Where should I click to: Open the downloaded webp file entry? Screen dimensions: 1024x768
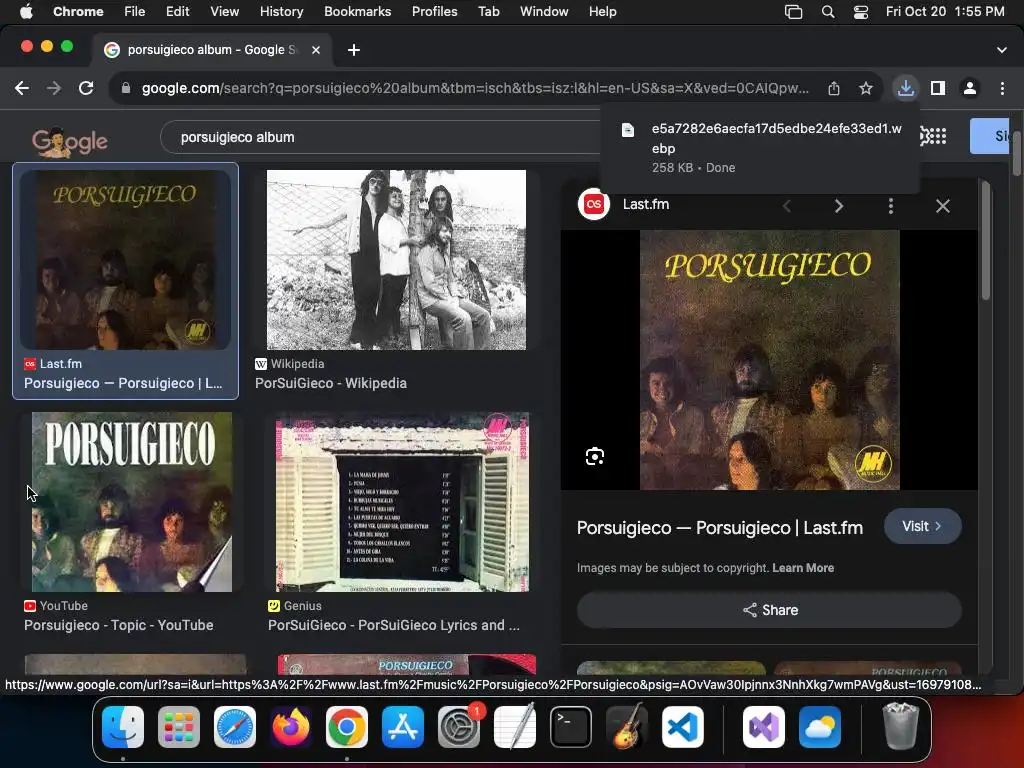click(x=760, y=148)
